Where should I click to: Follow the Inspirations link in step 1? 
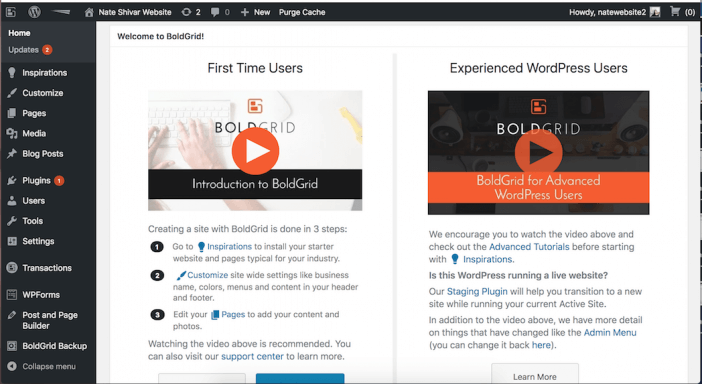[229, 247]
